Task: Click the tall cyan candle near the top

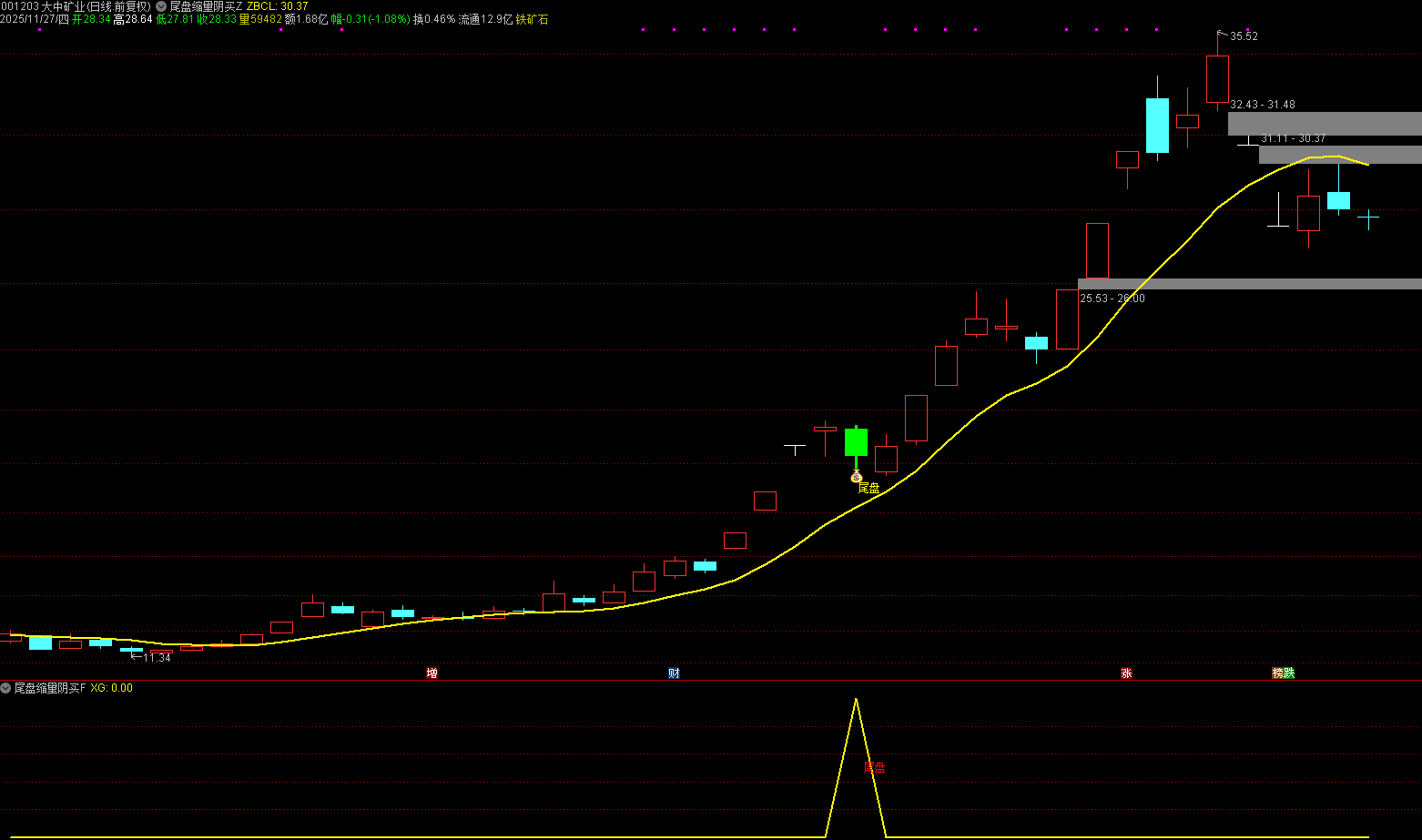Action: 1157,126
